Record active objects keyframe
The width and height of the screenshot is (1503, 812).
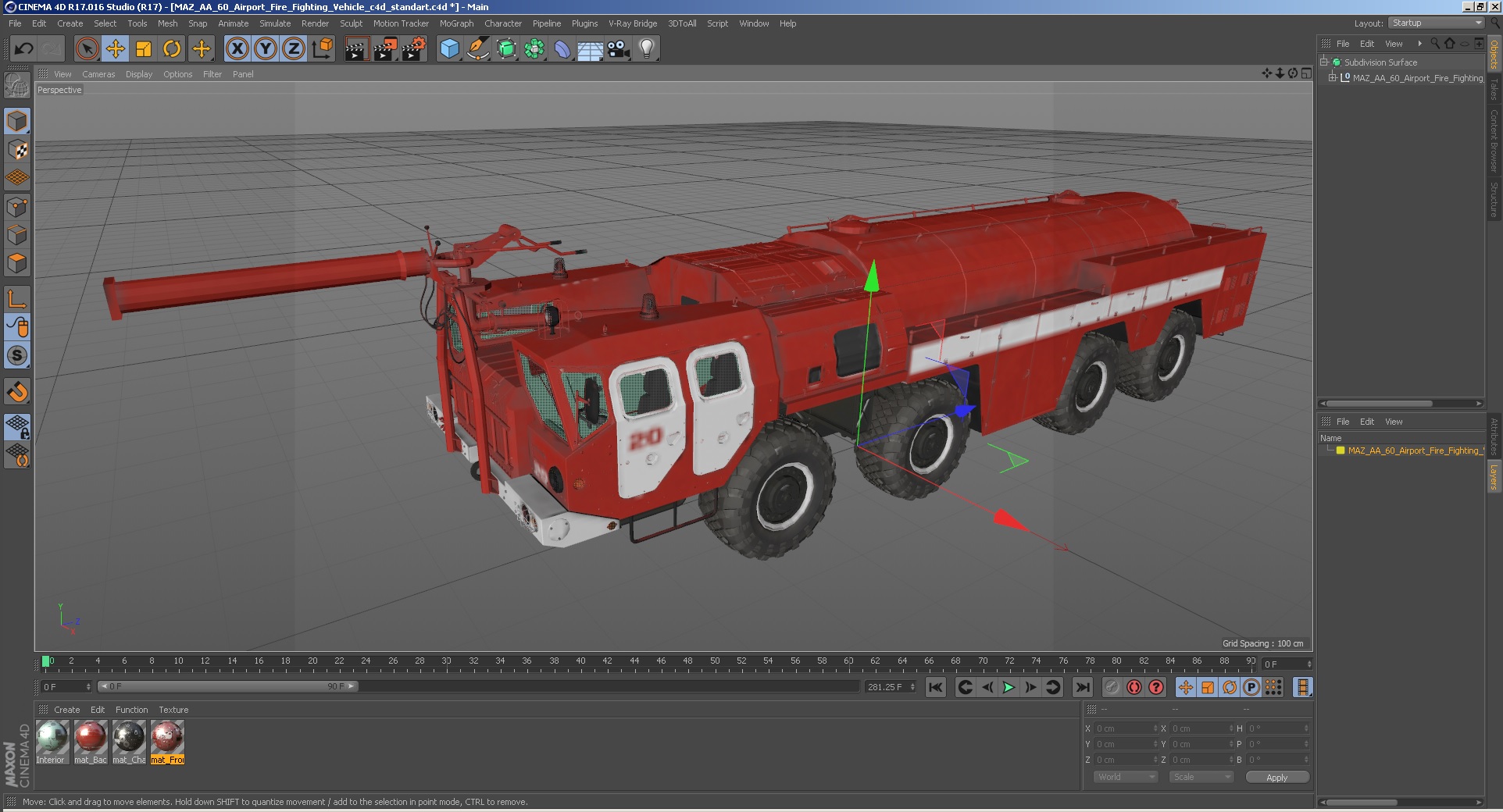(1112, 687)
